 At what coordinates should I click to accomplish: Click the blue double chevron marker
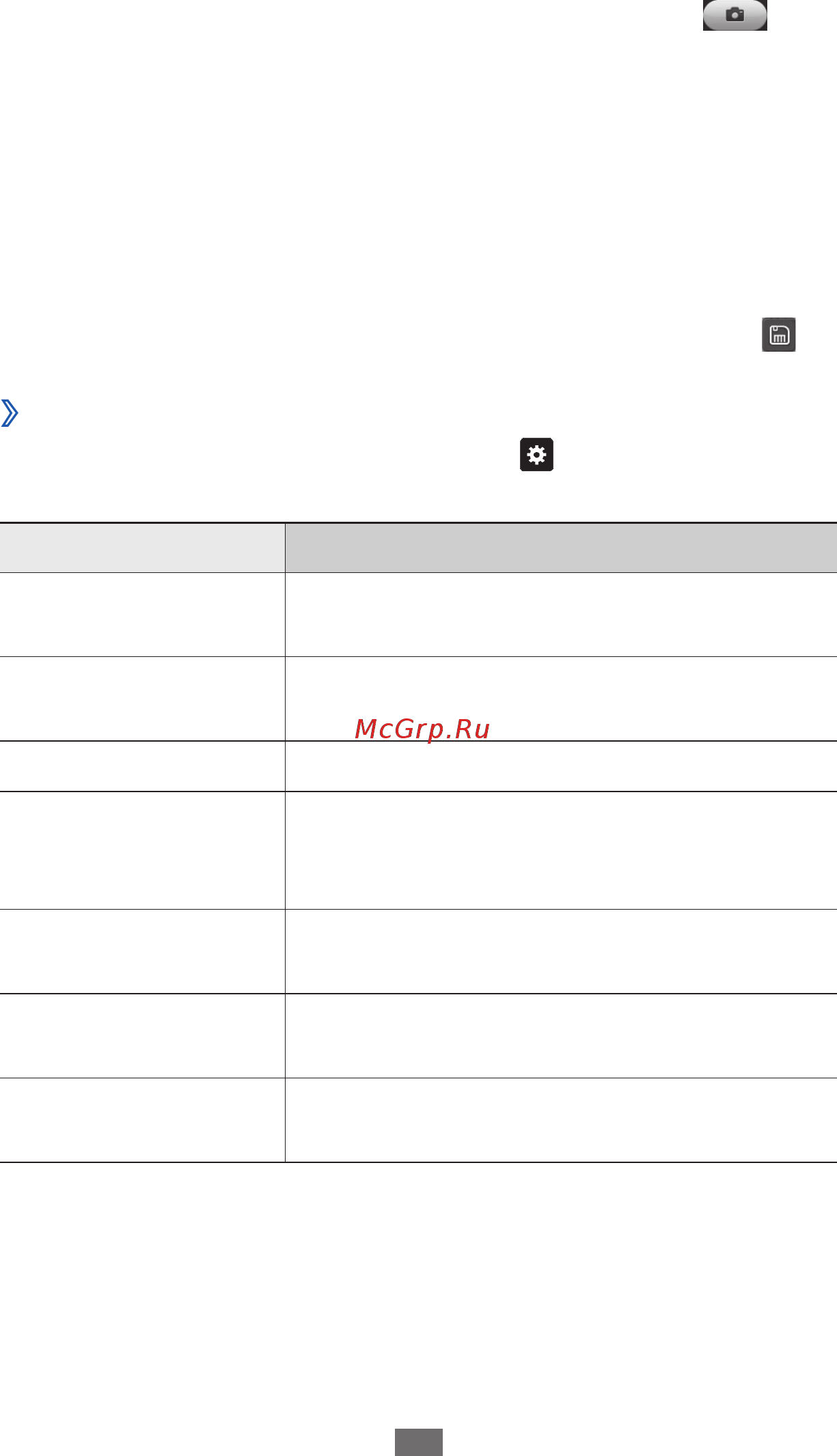[x=10, y=413]
